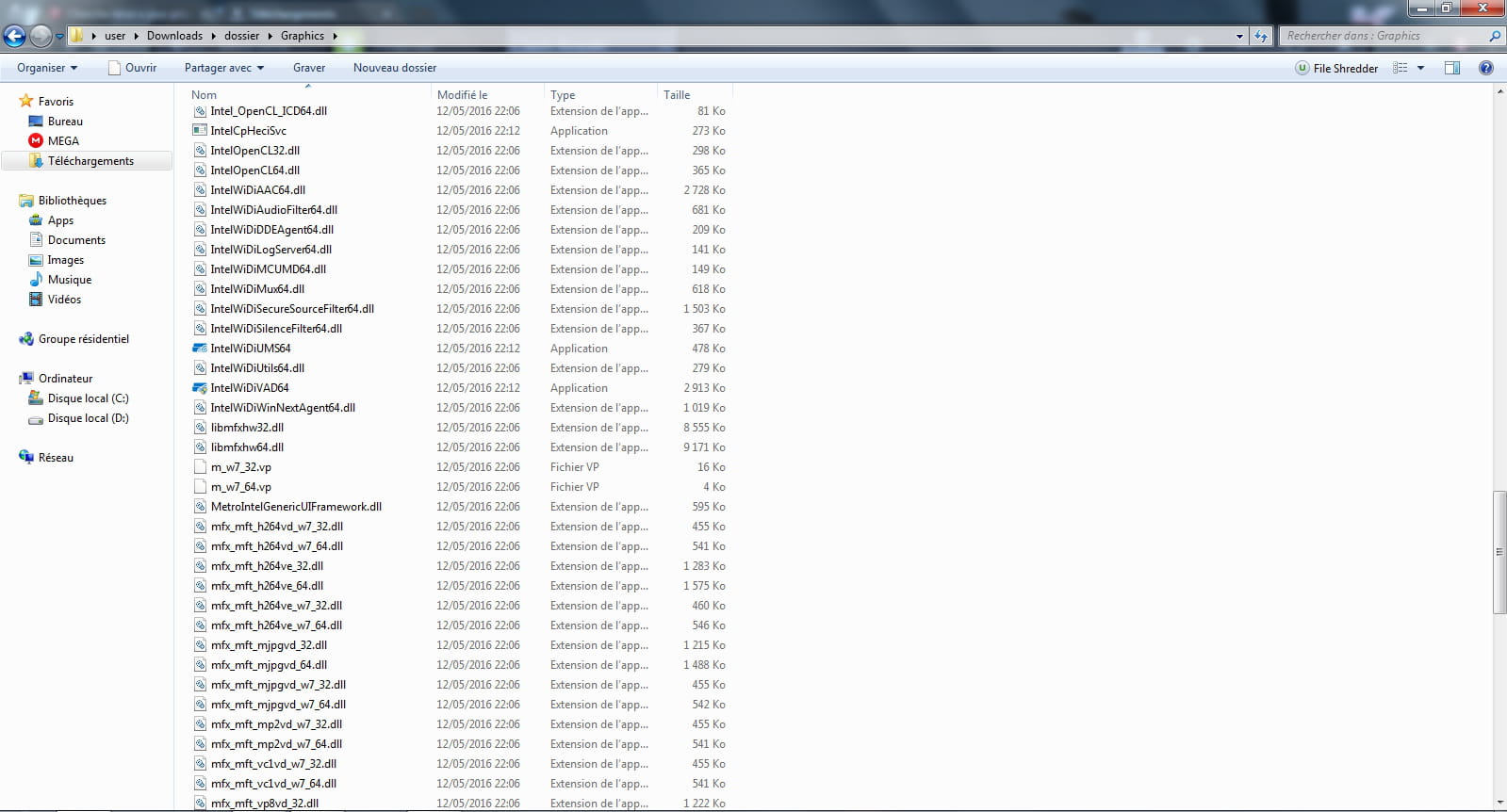Click the Musique library icon
The height and width of the screenshot is (812, 1507).
(36, 279)
